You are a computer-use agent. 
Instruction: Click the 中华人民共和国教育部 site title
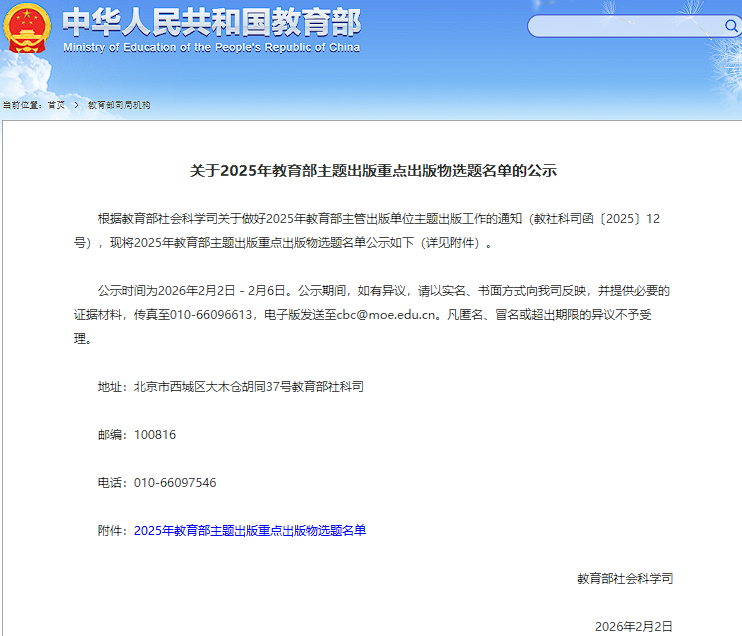click(x=211, y=21)
